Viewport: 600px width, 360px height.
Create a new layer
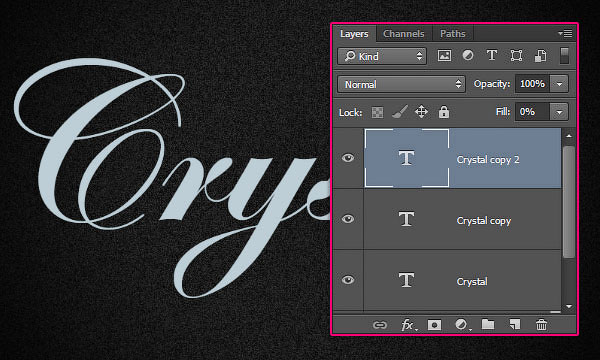coord(515,325)
